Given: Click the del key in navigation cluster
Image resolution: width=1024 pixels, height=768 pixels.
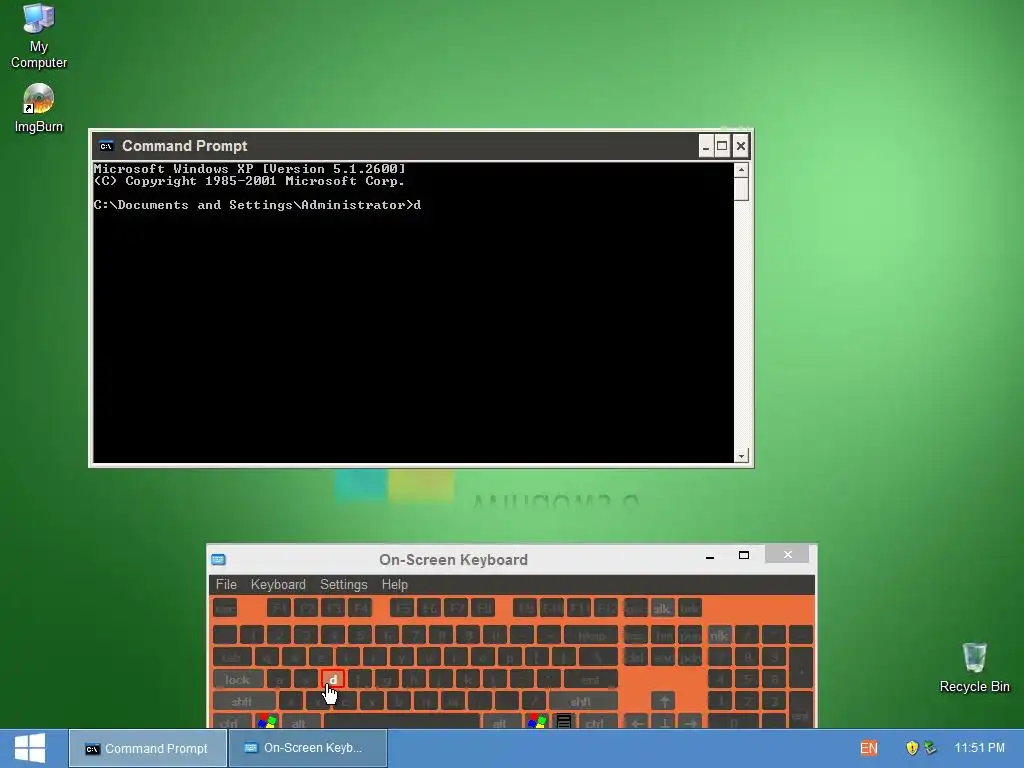Looking at the screenshot, I should coord(635,657).
